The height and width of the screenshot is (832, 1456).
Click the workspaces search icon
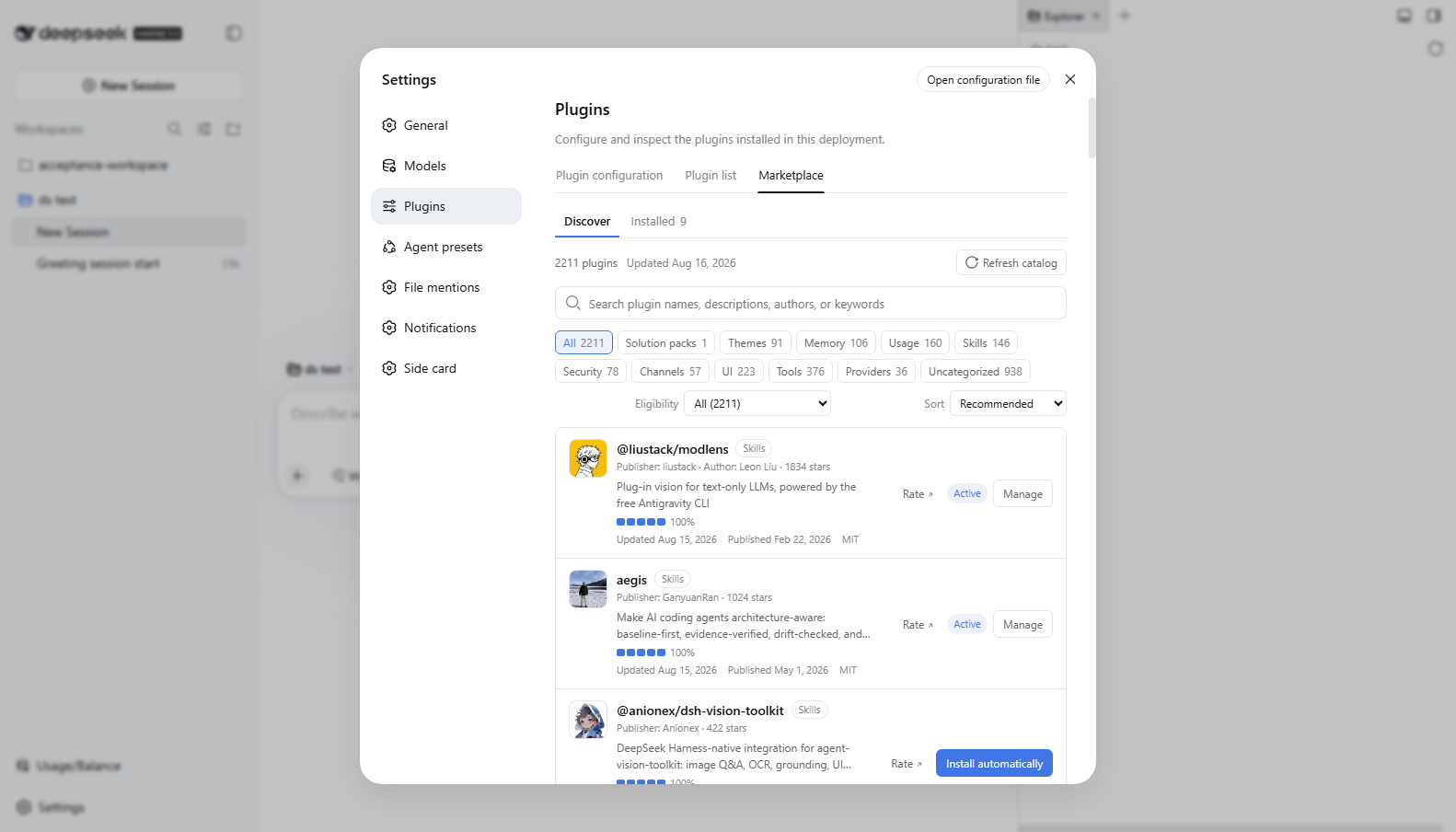(174, 129)
